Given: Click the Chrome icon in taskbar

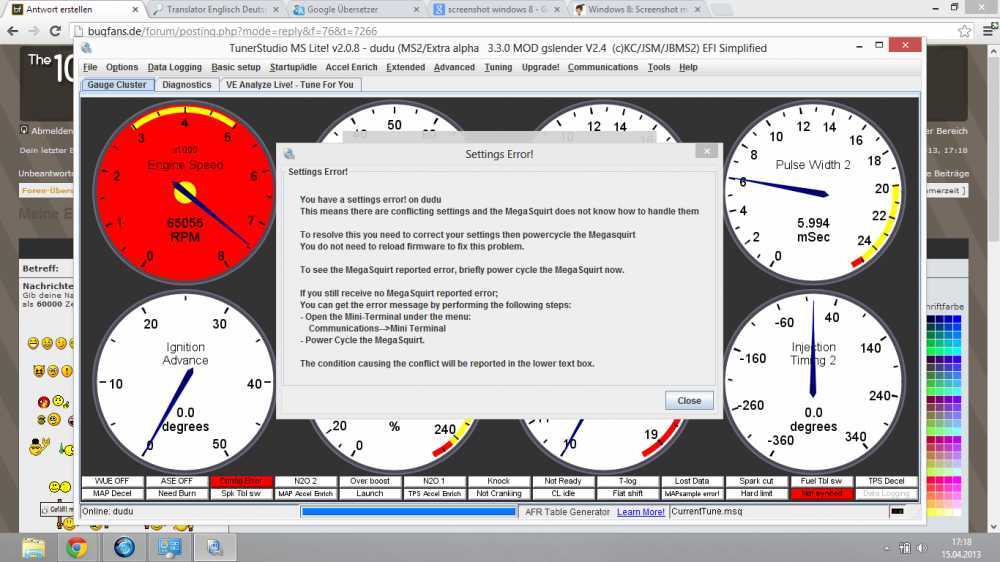Looking at the screenshot, I should click(76, 547).
